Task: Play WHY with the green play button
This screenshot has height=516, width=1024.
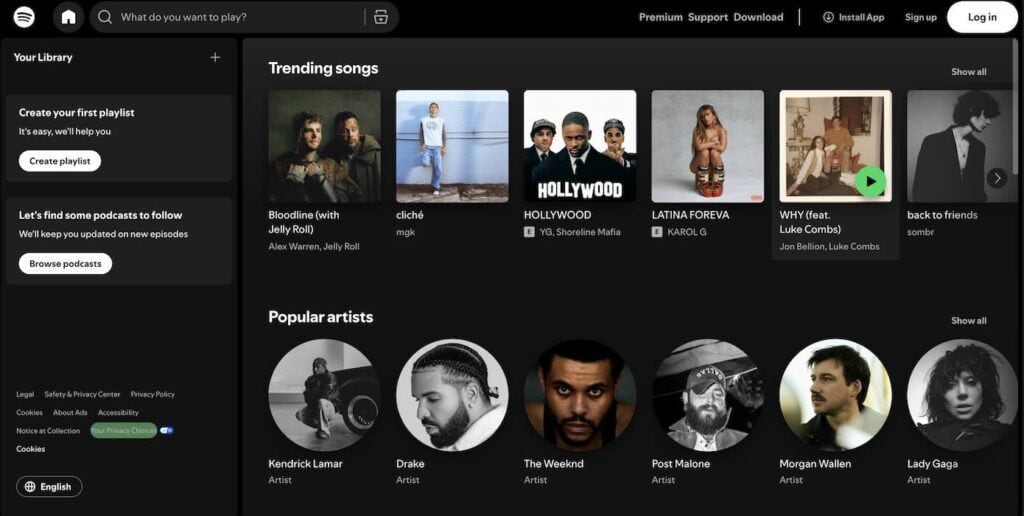Action: pyautogui.click(x=870, y=181)
